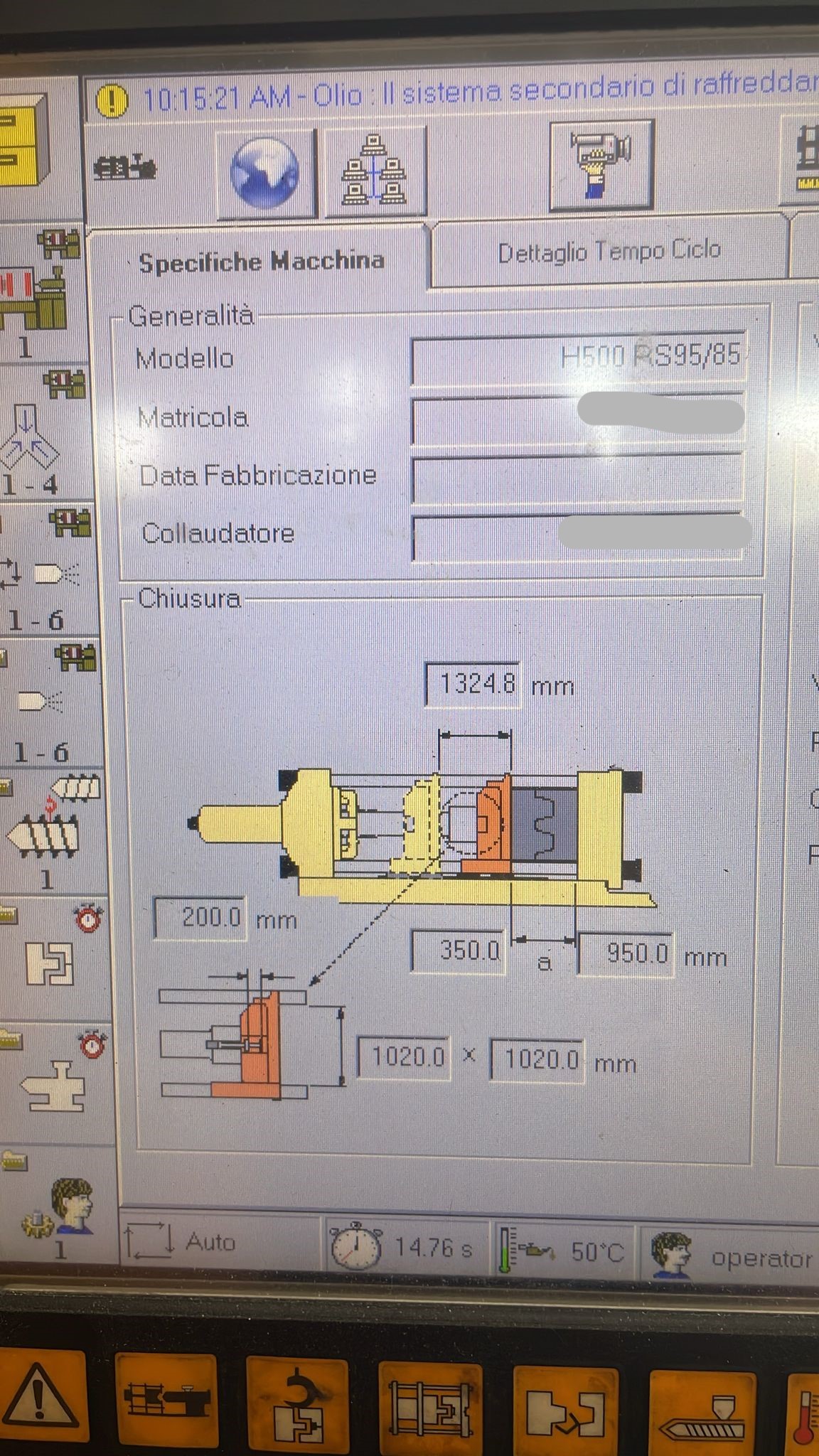
Task: Click the 1324.8 mm value field
Action: click(x=472, y=684)
